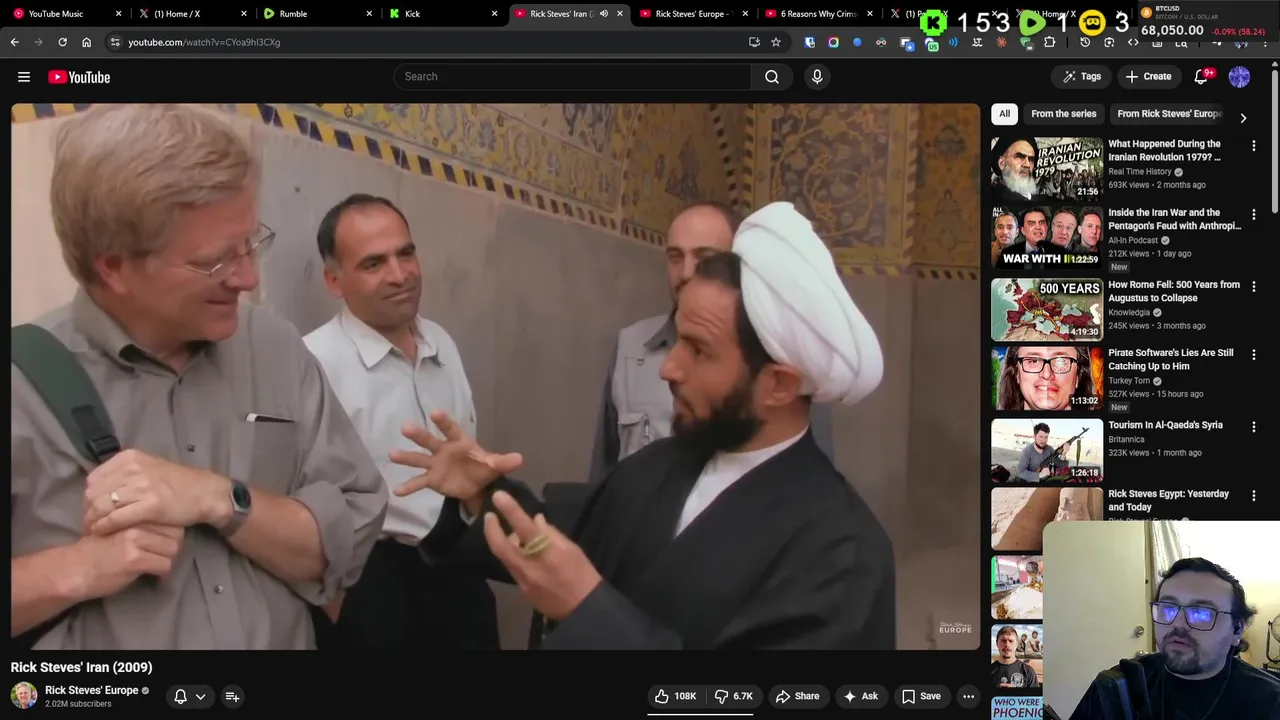Open Inside the Iran War video title

[1174, 219]
